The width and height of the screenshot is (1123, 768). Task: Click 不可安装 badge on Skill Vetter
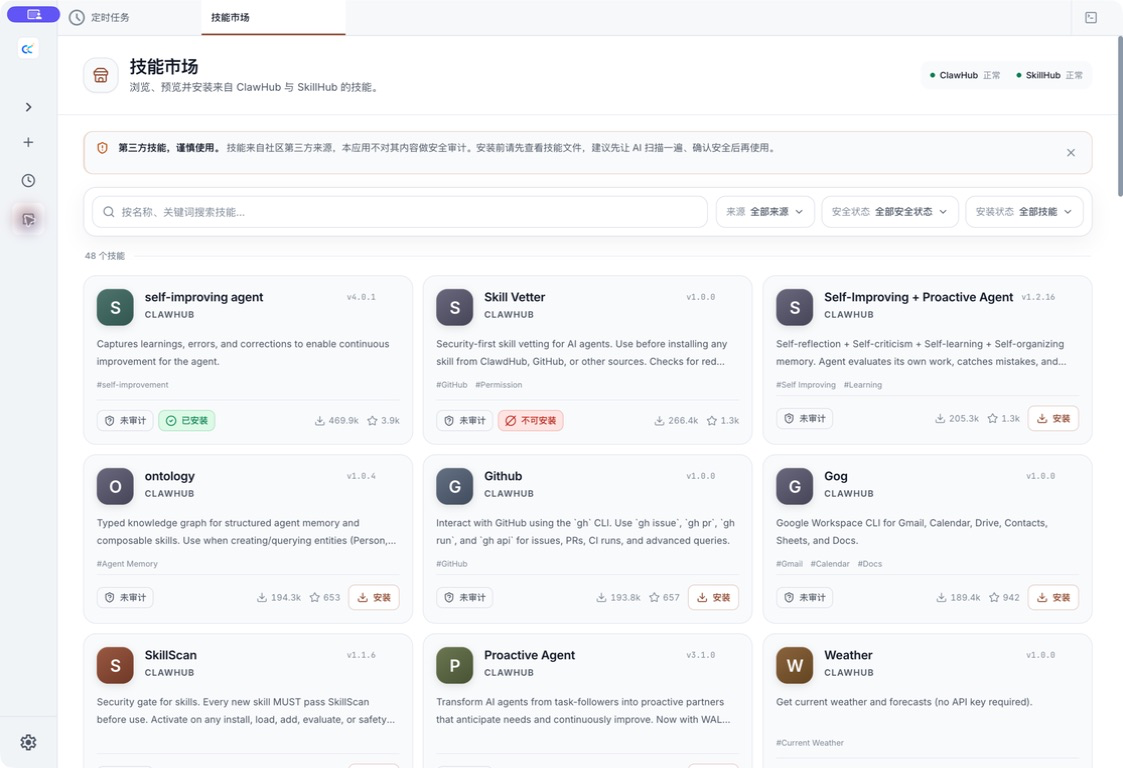(x=531, y=421)
